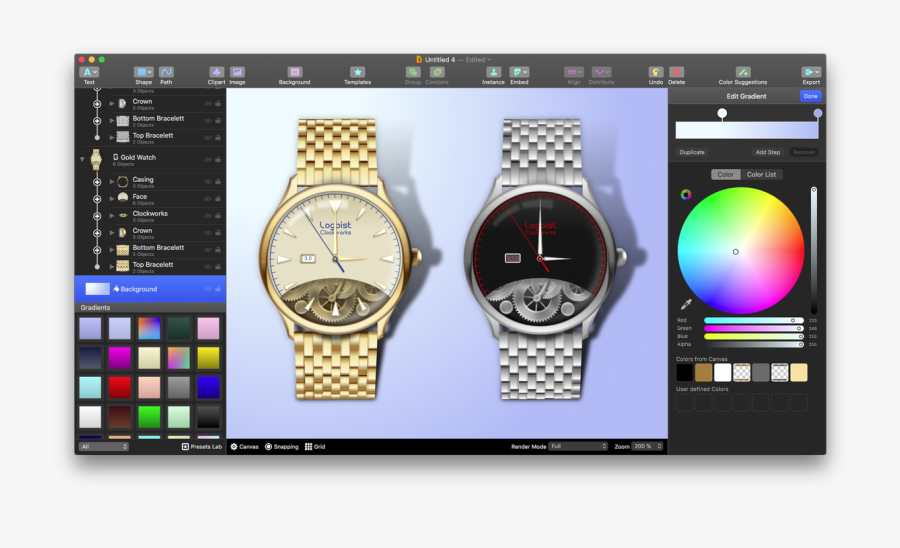Collapse the Gold Watch group
The height and width of the screenshot is (548, 900).
(x=82, y=158)
